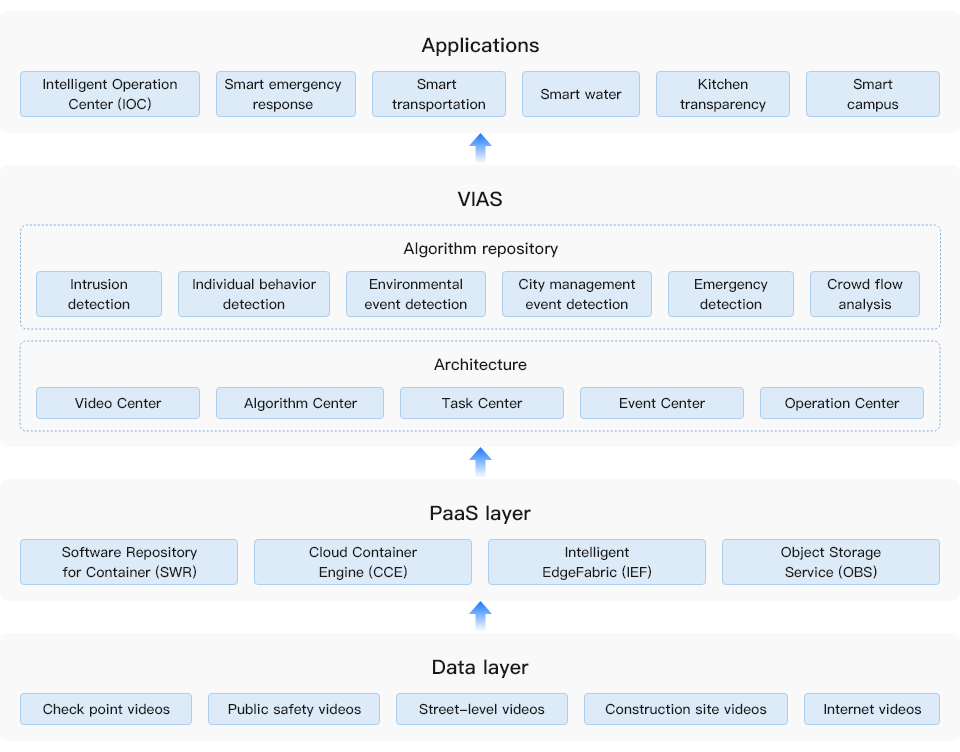This screenshot has width=960, height=752.
Task: Open the Crowd flow analysis algorithm
Action: click(864, 294)
